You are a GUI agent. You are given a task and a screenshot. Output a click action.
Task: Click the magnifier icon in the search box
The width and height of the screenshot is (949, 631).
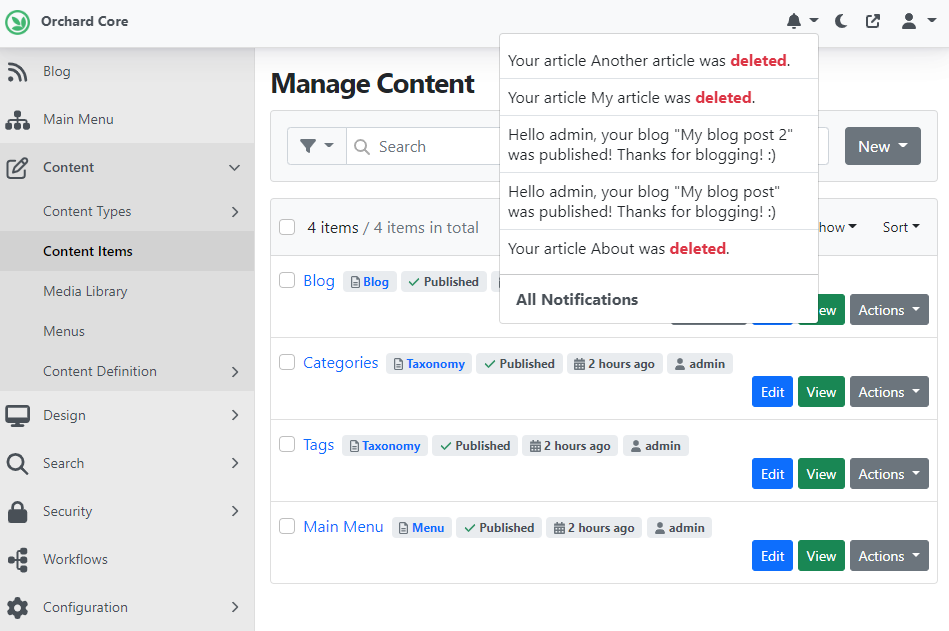point(362,146)
